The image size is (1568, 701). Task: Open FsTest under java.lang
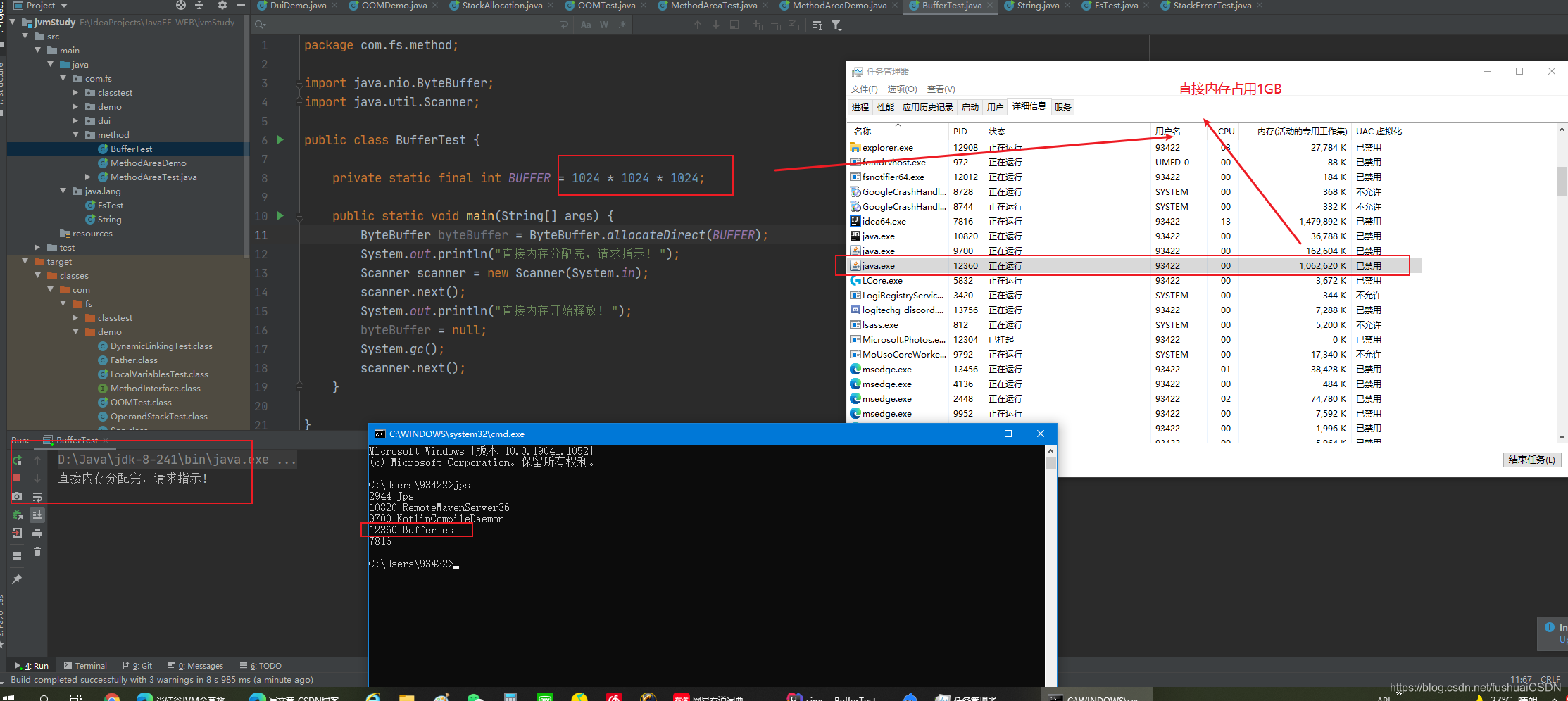110,205
